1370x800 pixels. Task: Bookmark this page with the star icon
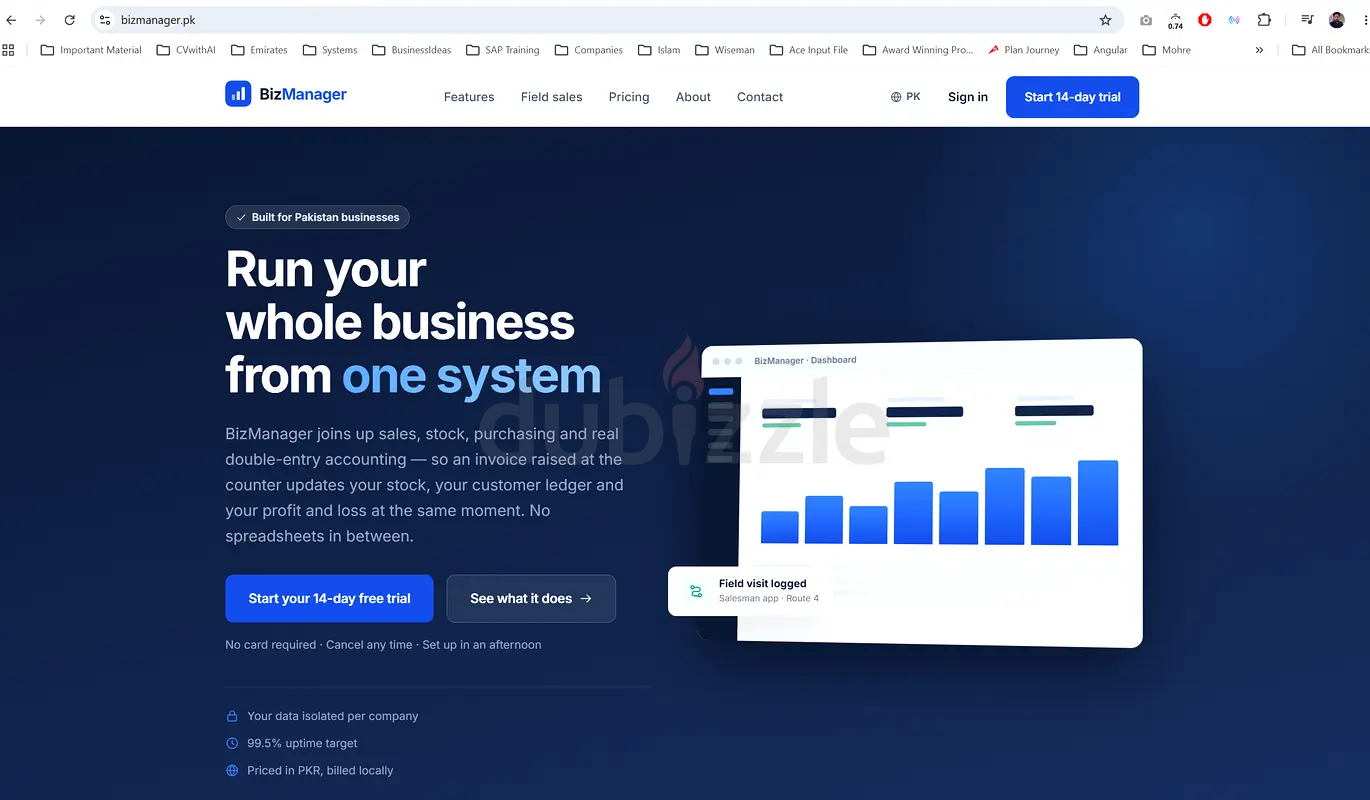pos(1105,20)
